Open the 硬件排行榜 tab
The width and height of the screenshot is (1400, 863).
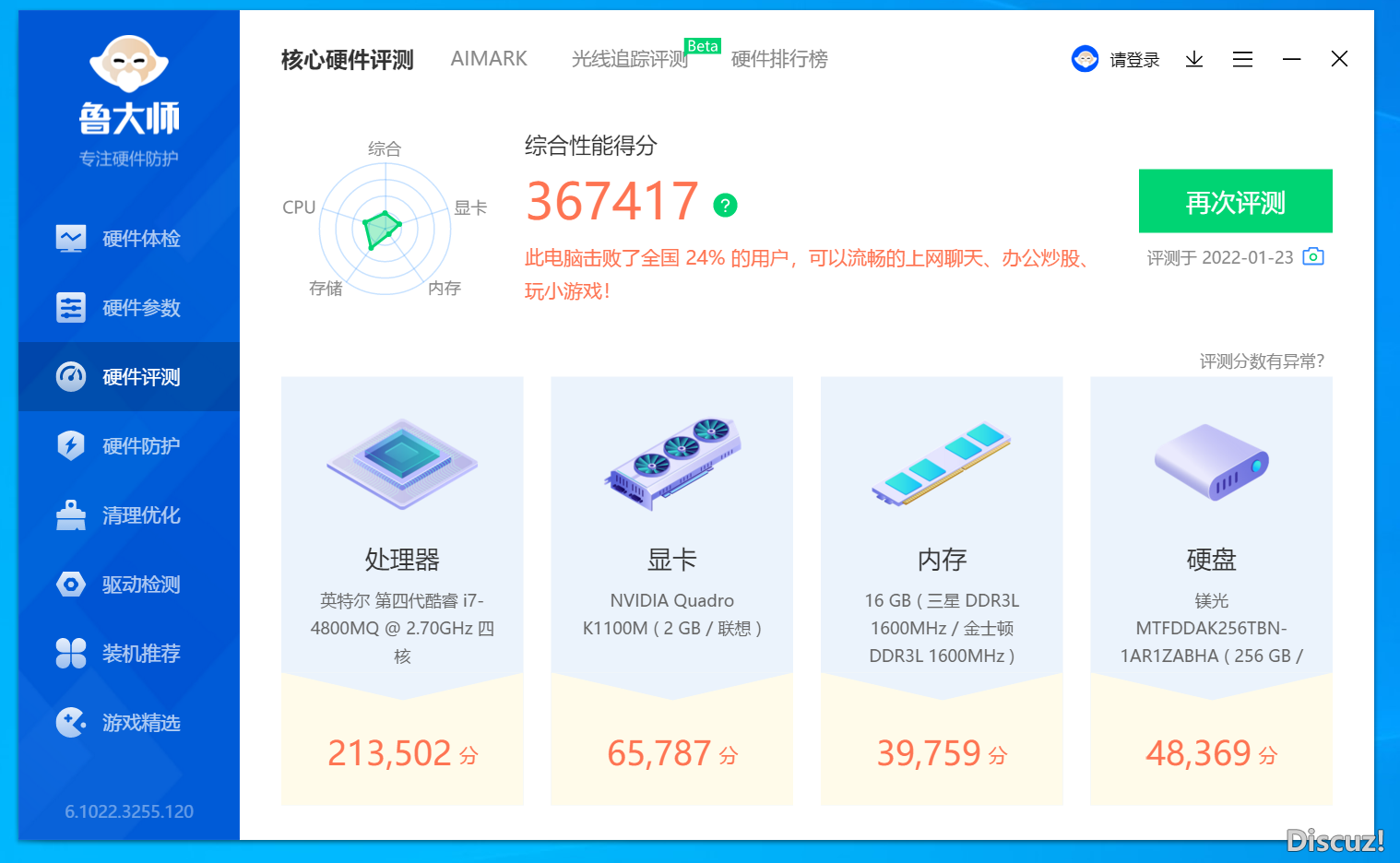click(x=779, y=59)
